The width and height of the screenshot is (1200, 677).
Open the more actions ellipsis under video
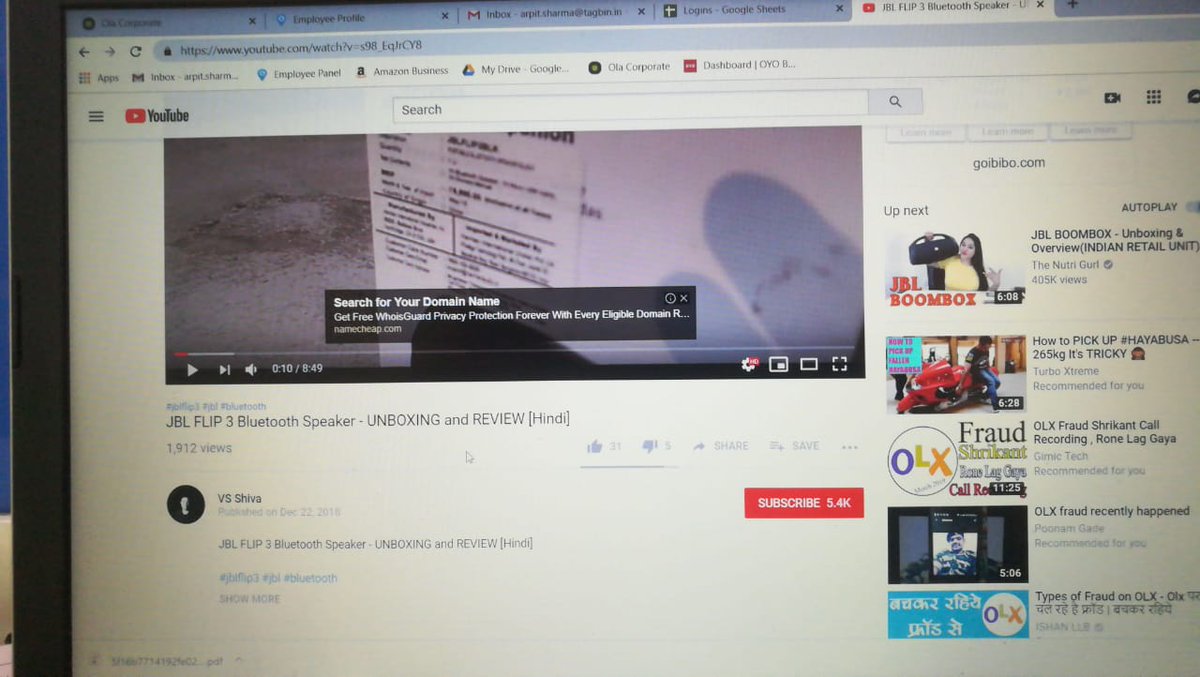[x=850, y=447]
